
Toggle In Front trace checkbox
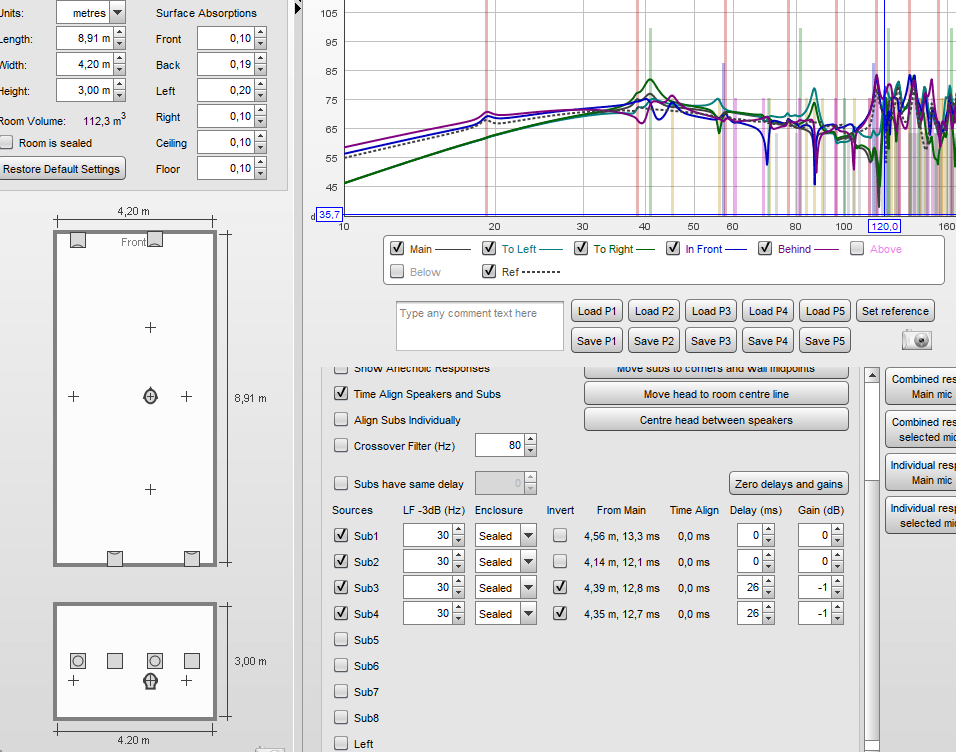673,248
